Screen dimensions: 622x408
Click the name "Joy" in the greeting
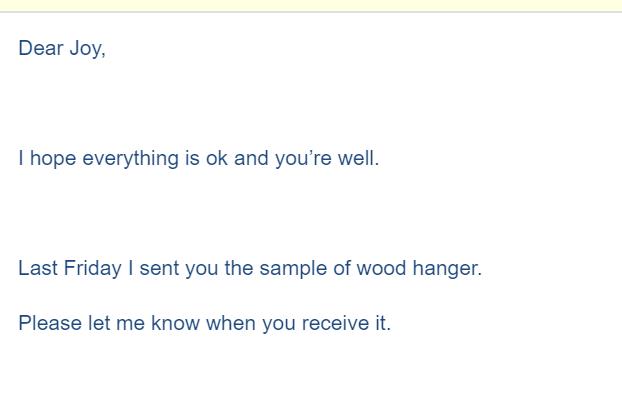85,48
